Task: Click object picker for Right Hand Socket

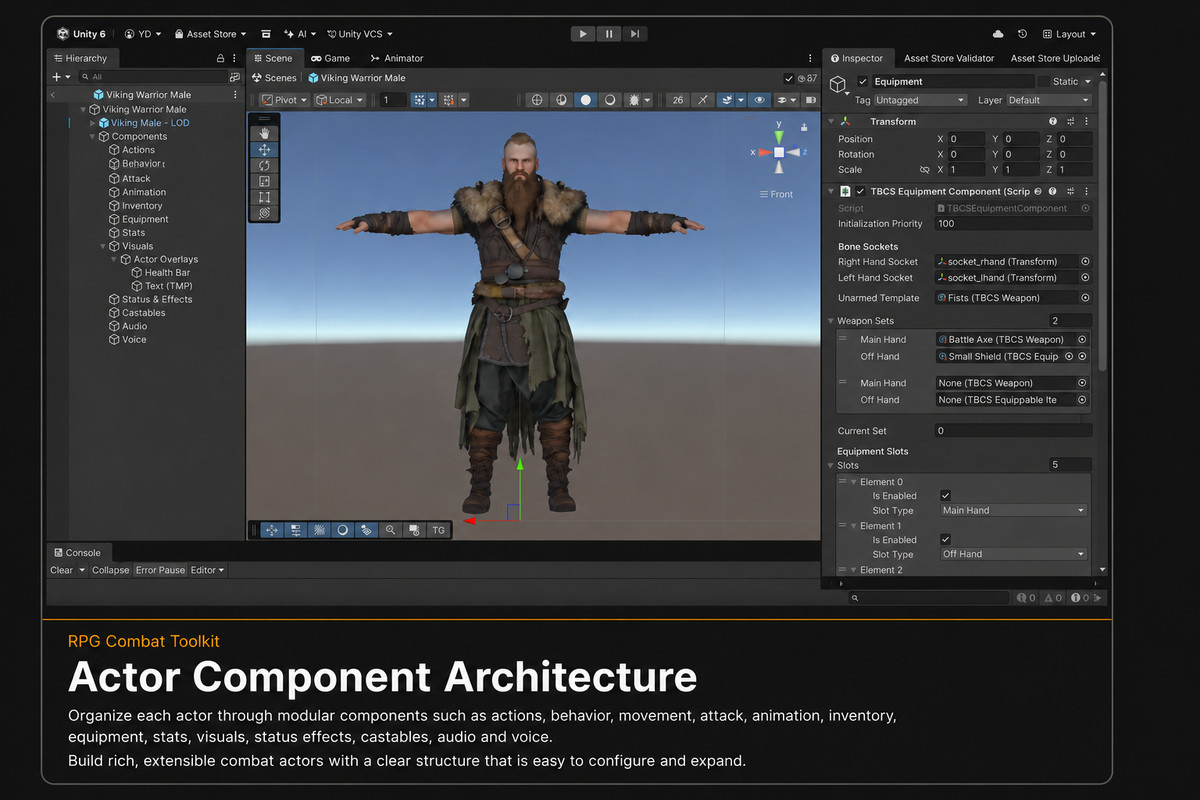Action: (x=1085, y=261)
